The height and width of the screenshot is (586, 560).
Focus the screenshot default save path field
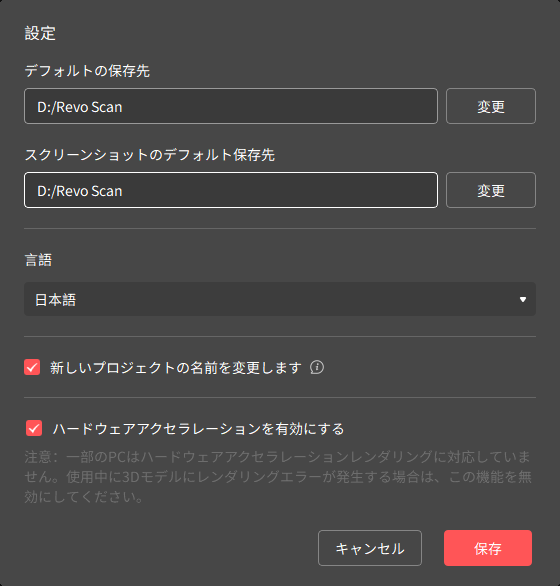coord(231,190)
